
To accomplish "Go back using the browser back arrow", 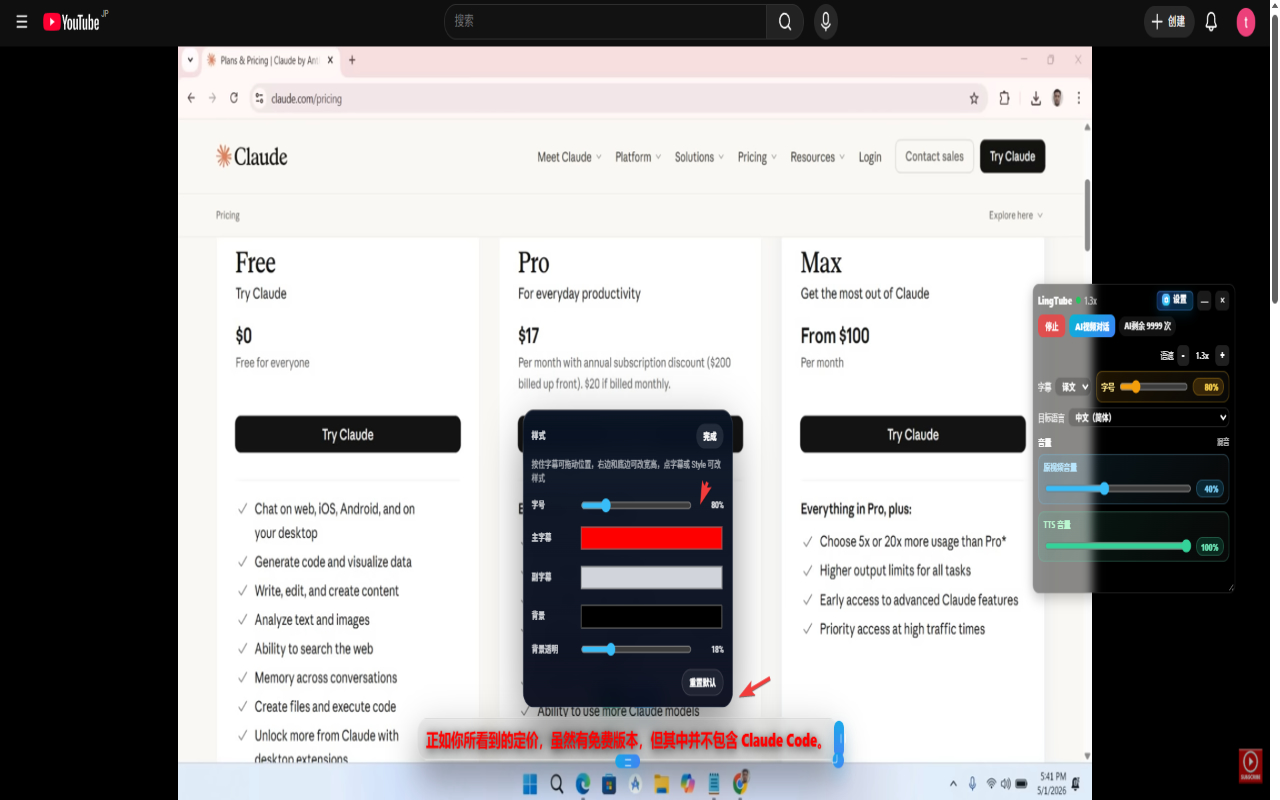I will (191, 98).
